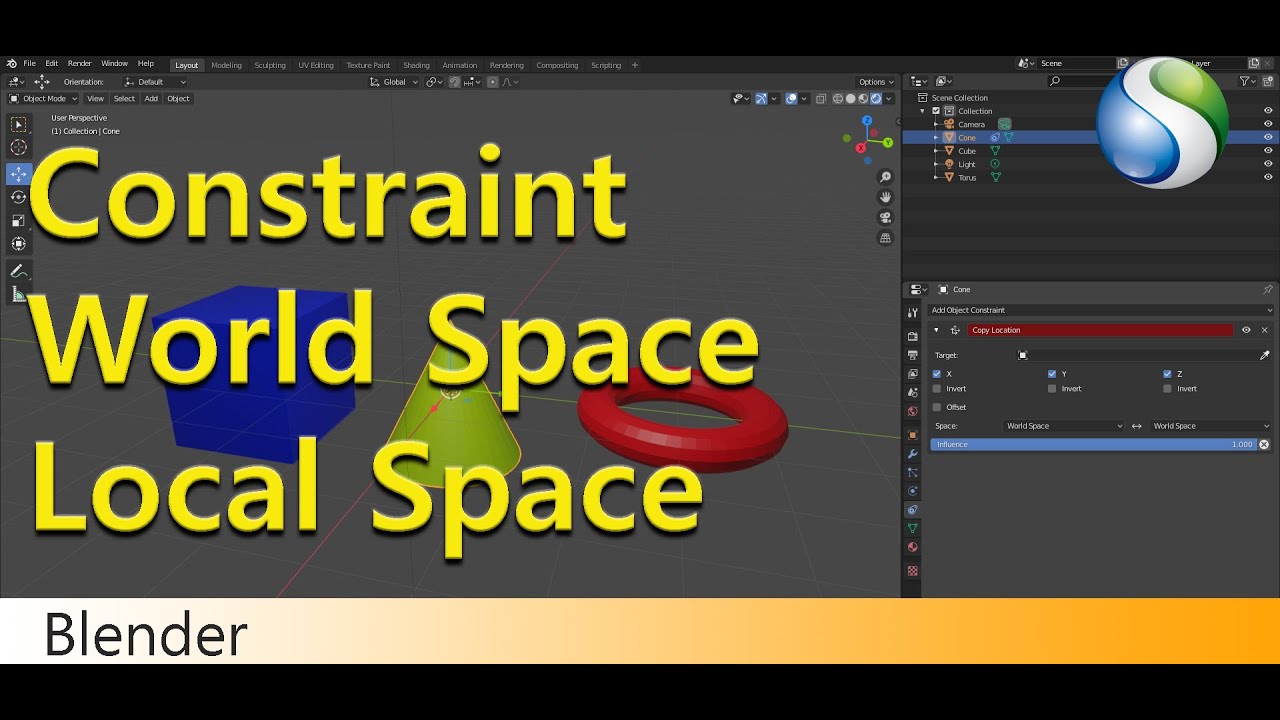This screenshot has height=720, width=1280.
Task: Uncheck the X axis checkbox
Action: point(936,374)
